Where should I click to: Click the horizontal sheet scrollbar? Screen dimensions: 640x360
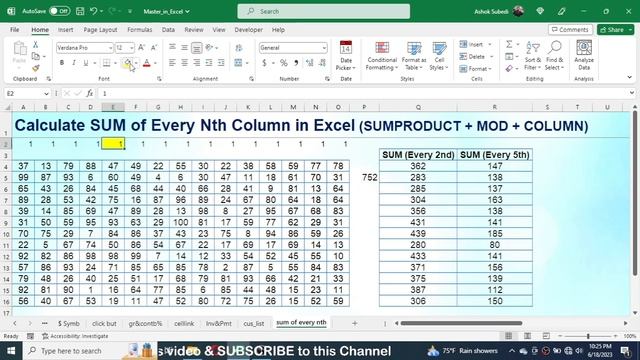[461, 323]
